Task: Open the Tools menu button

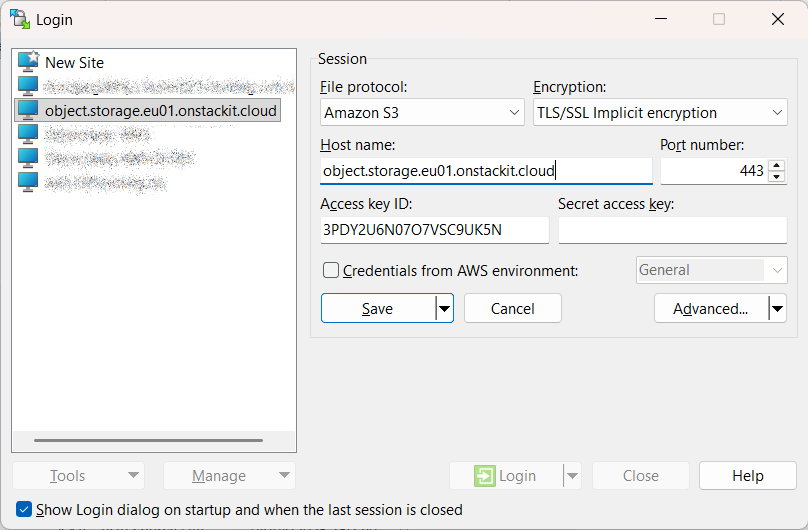Action: tap(78, 476)
